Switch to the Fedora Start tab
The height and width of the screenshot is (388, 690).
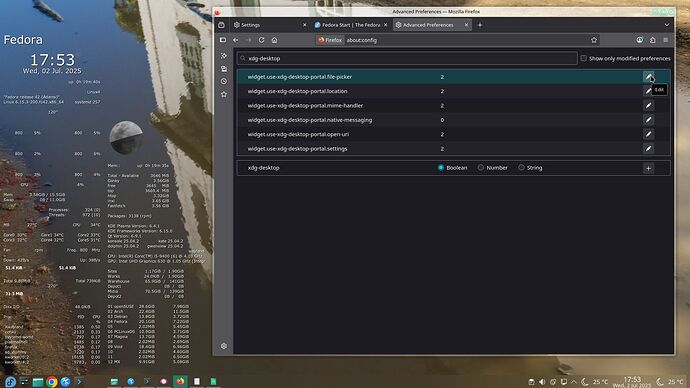(350, 25)
